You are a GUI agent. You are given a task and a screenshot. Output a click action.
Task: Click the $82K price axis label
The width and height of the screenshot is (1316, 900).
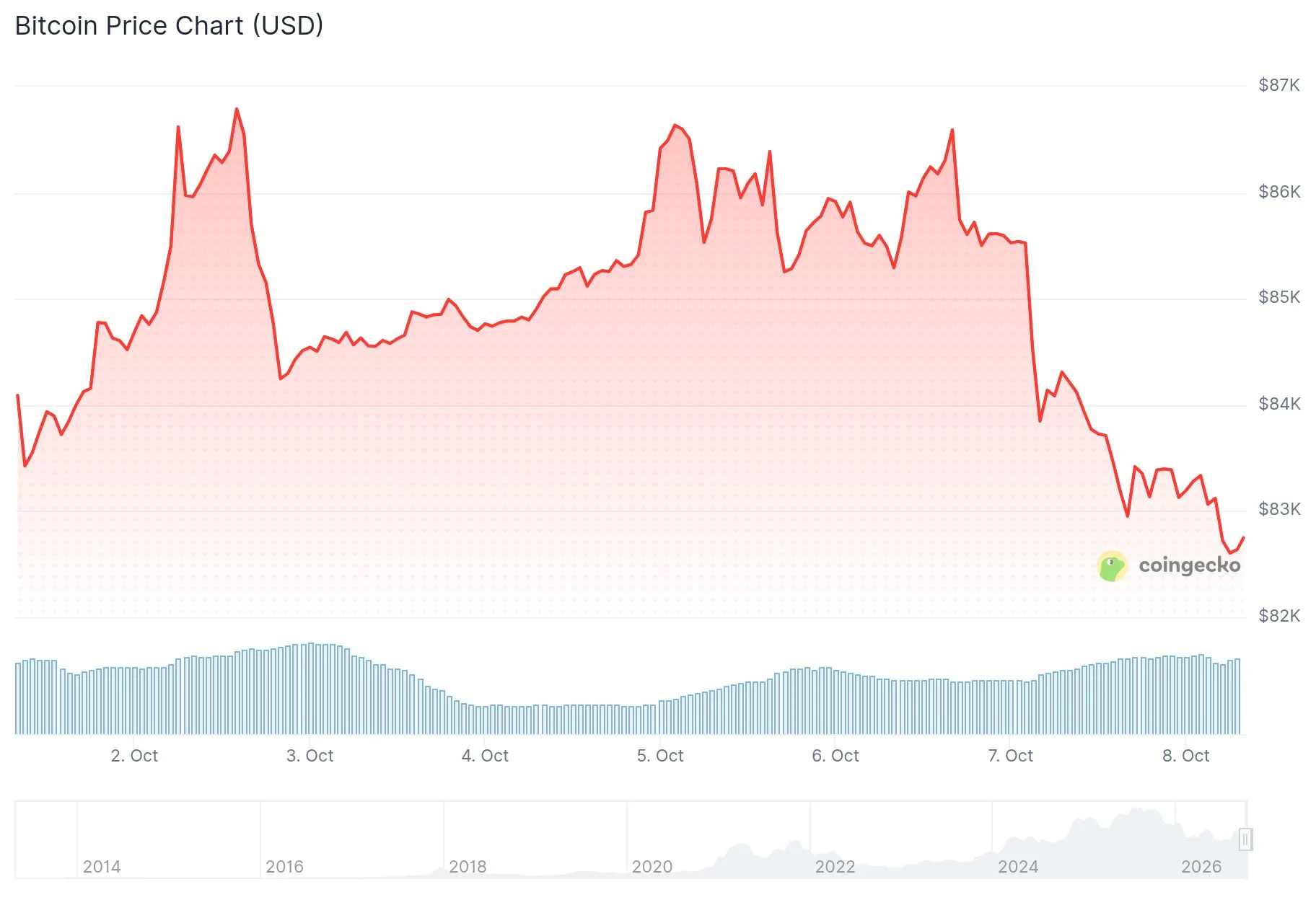pos(1279,616)
